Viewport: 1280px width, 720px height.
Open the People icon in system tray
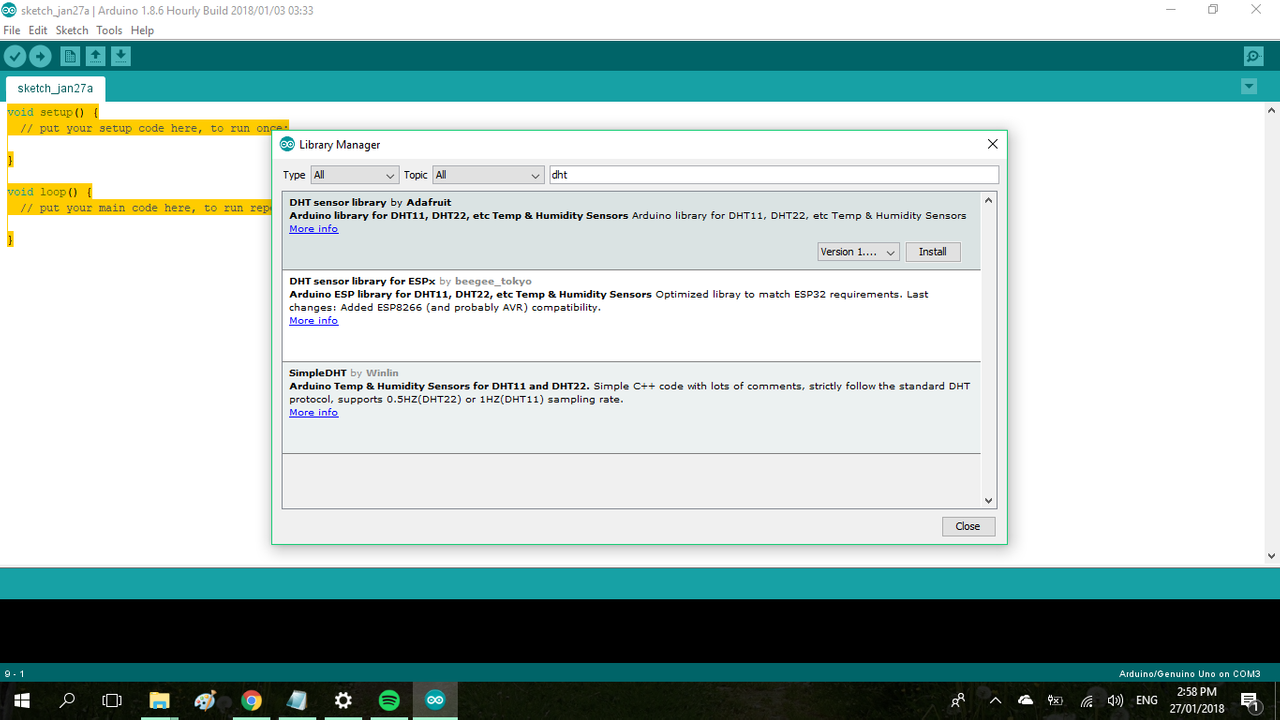point(958,701)
